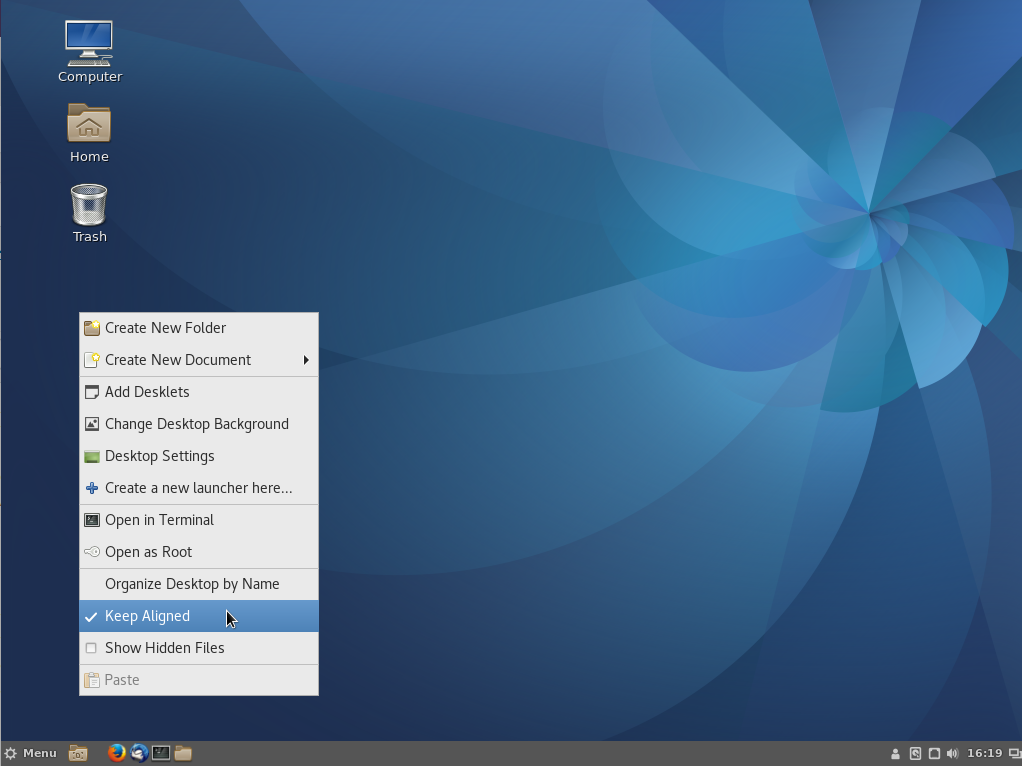Open the Menu launcher
This screenshot has height=766, width=1022.
coord(32,752)
